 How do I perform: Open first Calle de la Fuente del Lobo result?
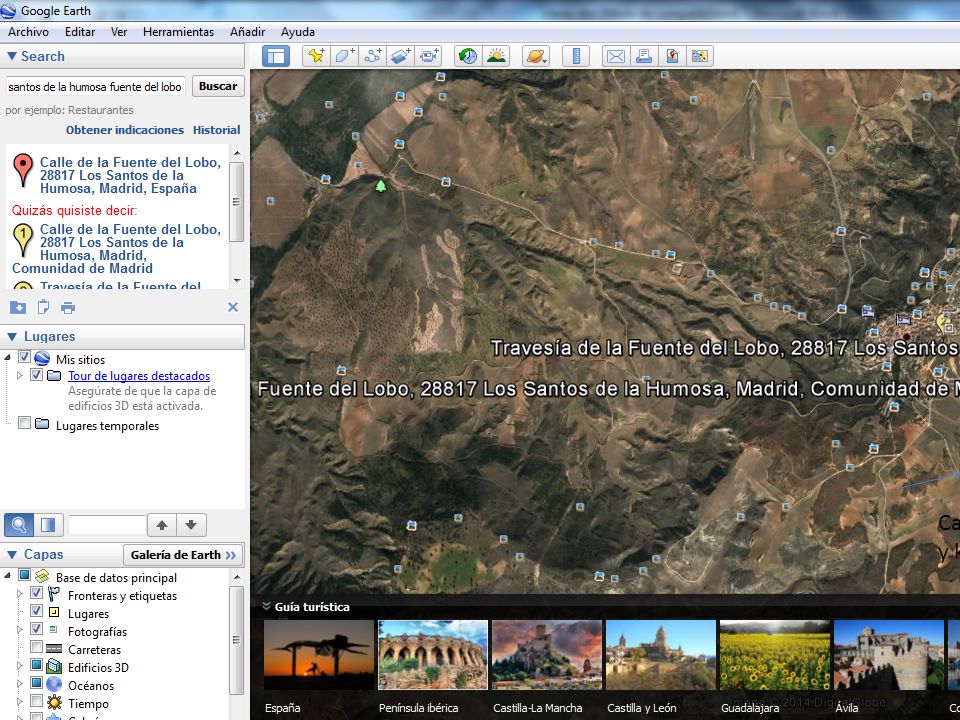(130, 175)
